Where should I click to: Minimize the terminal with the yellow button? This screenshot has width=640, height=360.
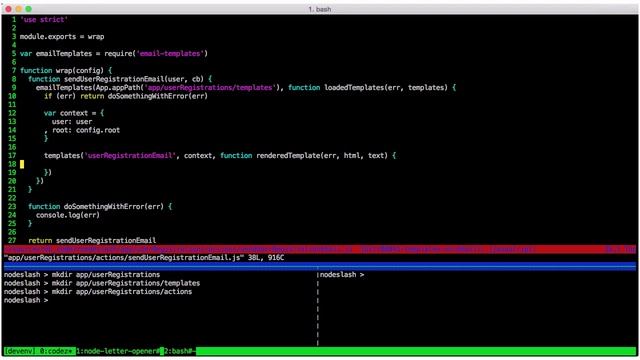coord(18,9)
